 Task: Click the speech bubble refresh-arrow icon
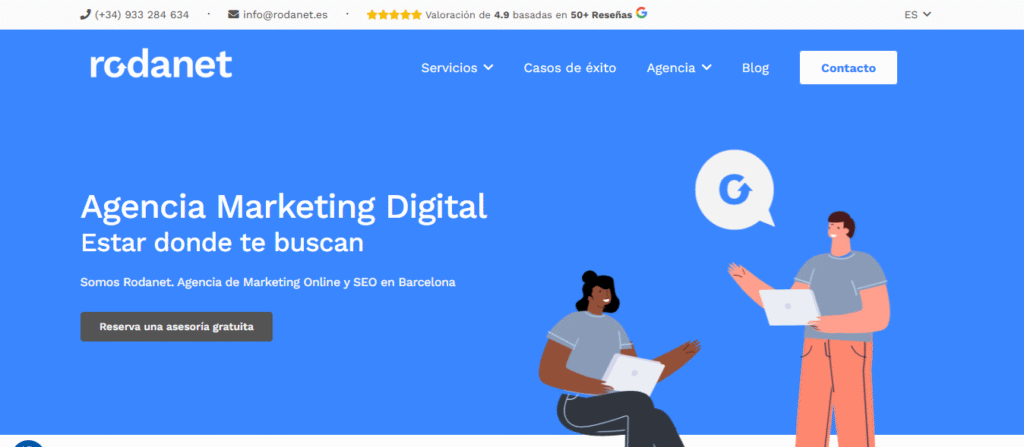coord(735,190)
